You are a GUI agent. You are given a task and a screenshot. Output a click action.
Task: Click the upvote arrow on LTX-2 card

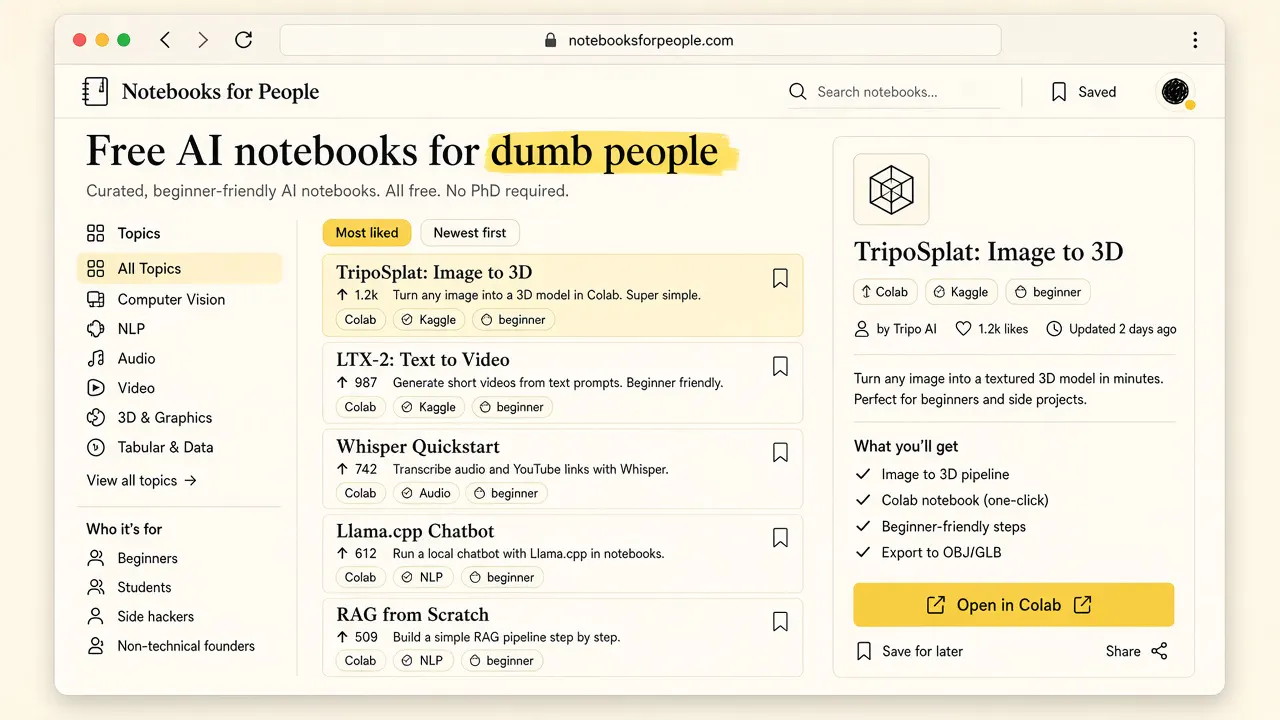coord(342,383)
